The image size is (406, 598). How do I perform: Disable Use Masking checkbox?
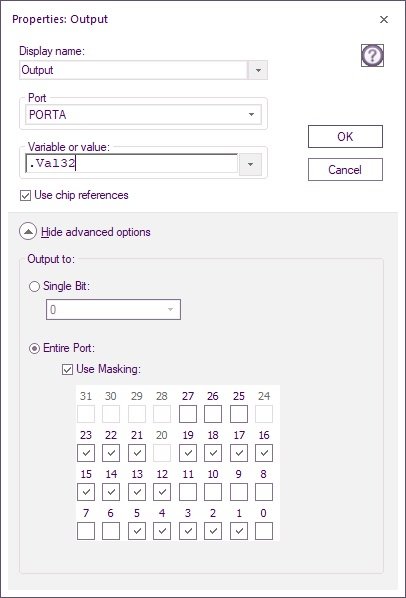[67, 369]
